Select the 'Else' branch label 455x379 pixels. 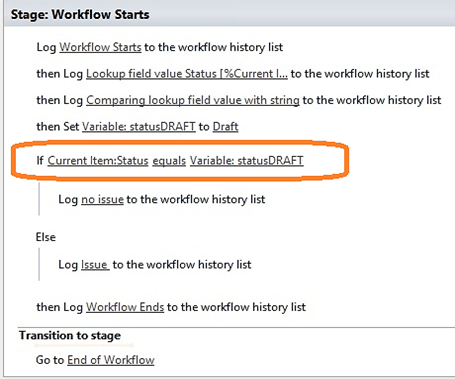point(46,237)
